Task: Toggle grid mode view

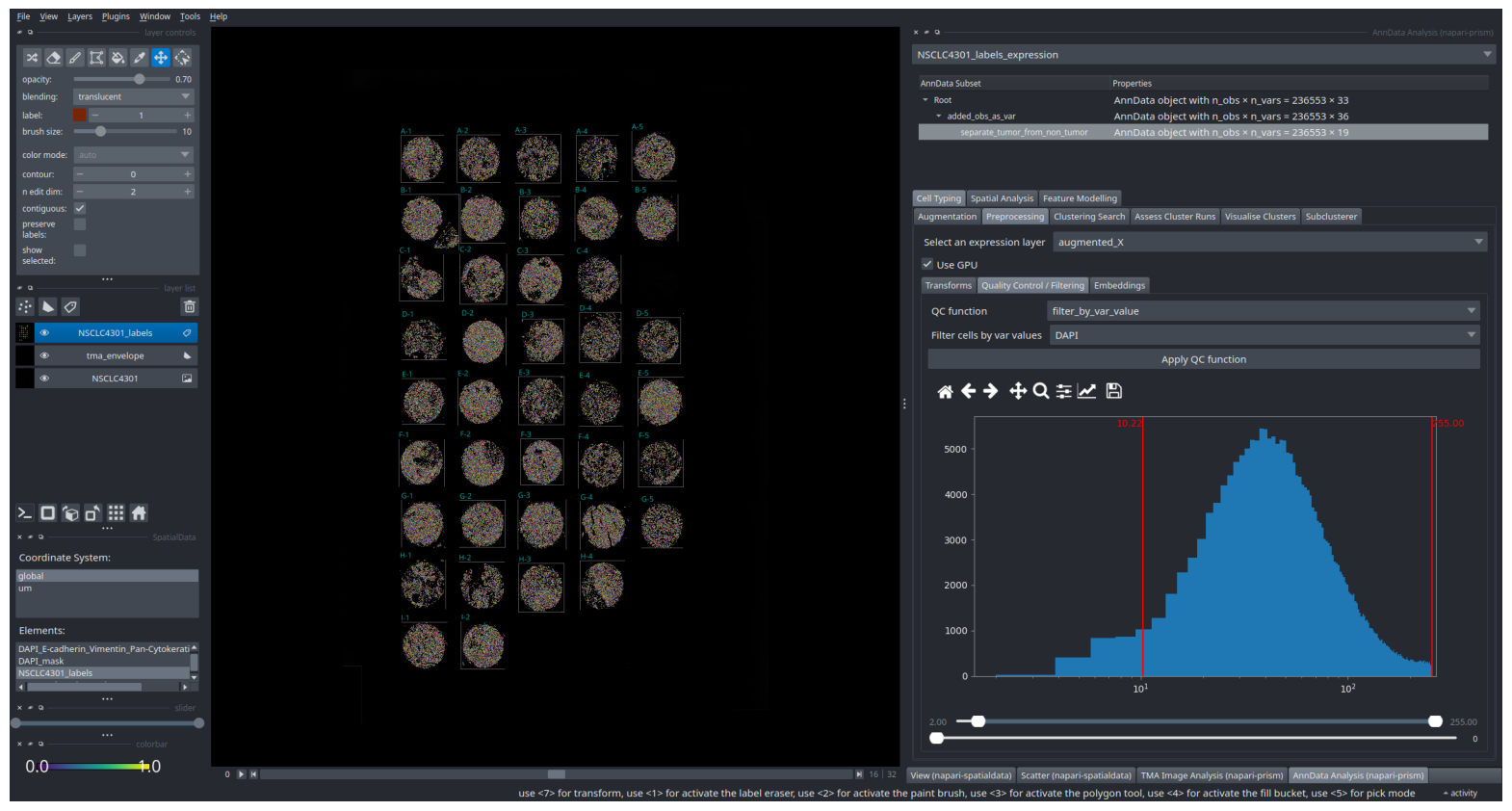Action: (x=116, y=512)
